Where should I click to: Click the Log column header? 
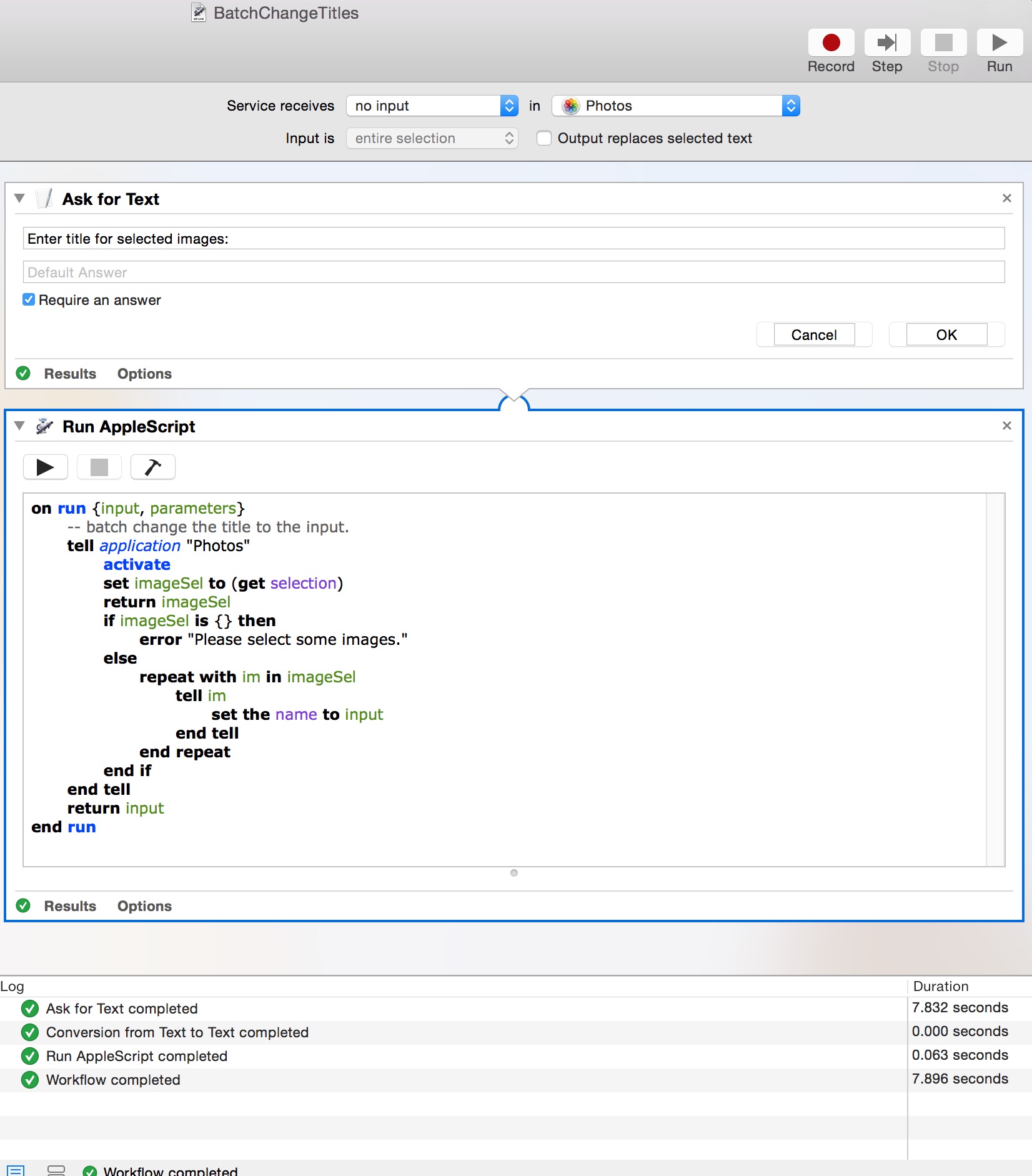click(x=12, y=986)
